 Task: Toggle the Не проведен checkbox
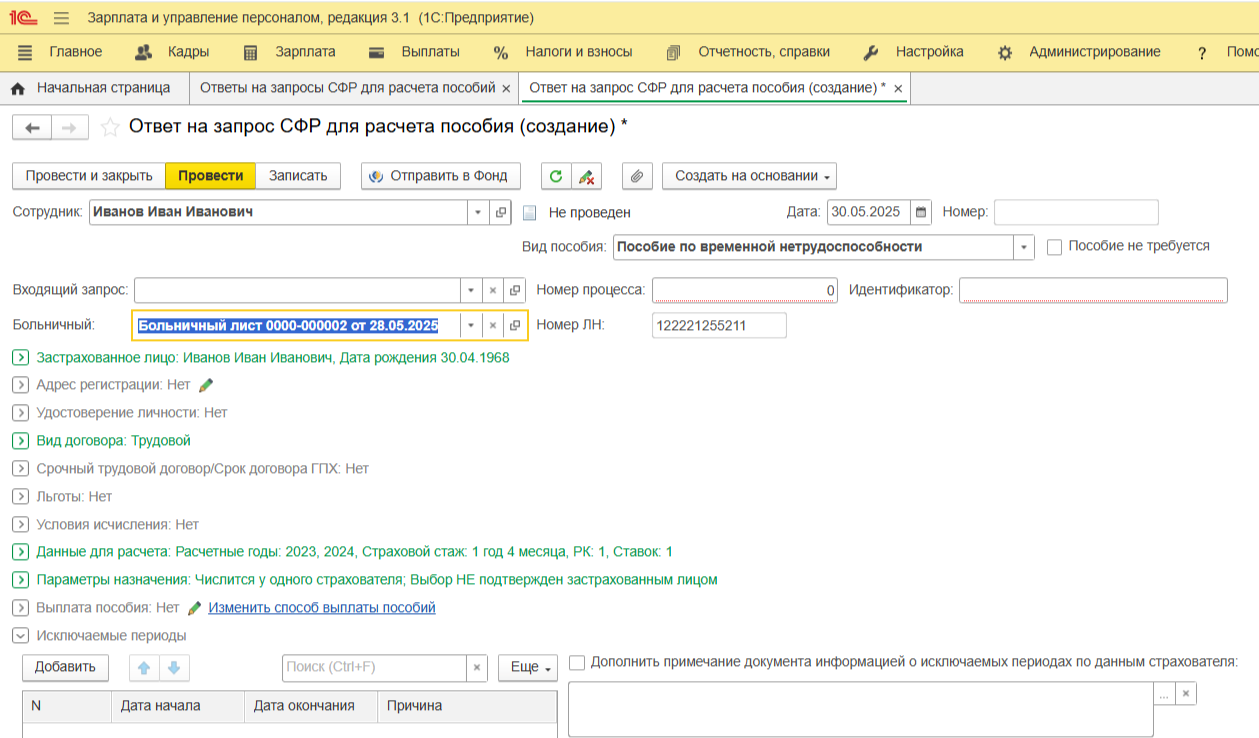(530, 212)
